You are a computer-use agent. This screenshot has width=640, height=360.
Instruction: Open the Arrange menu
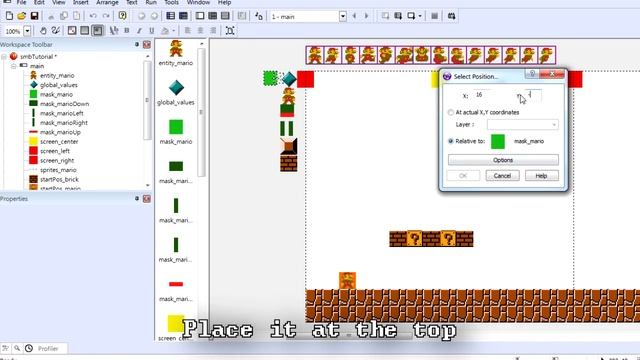pyautogui.click(x=107, y=2)
